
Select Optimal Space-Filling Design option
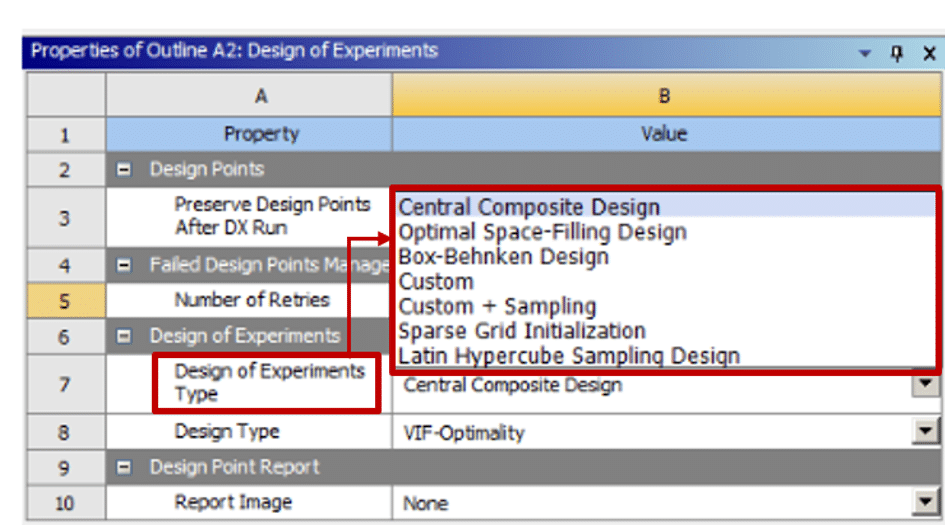click(x=542, y=232)
